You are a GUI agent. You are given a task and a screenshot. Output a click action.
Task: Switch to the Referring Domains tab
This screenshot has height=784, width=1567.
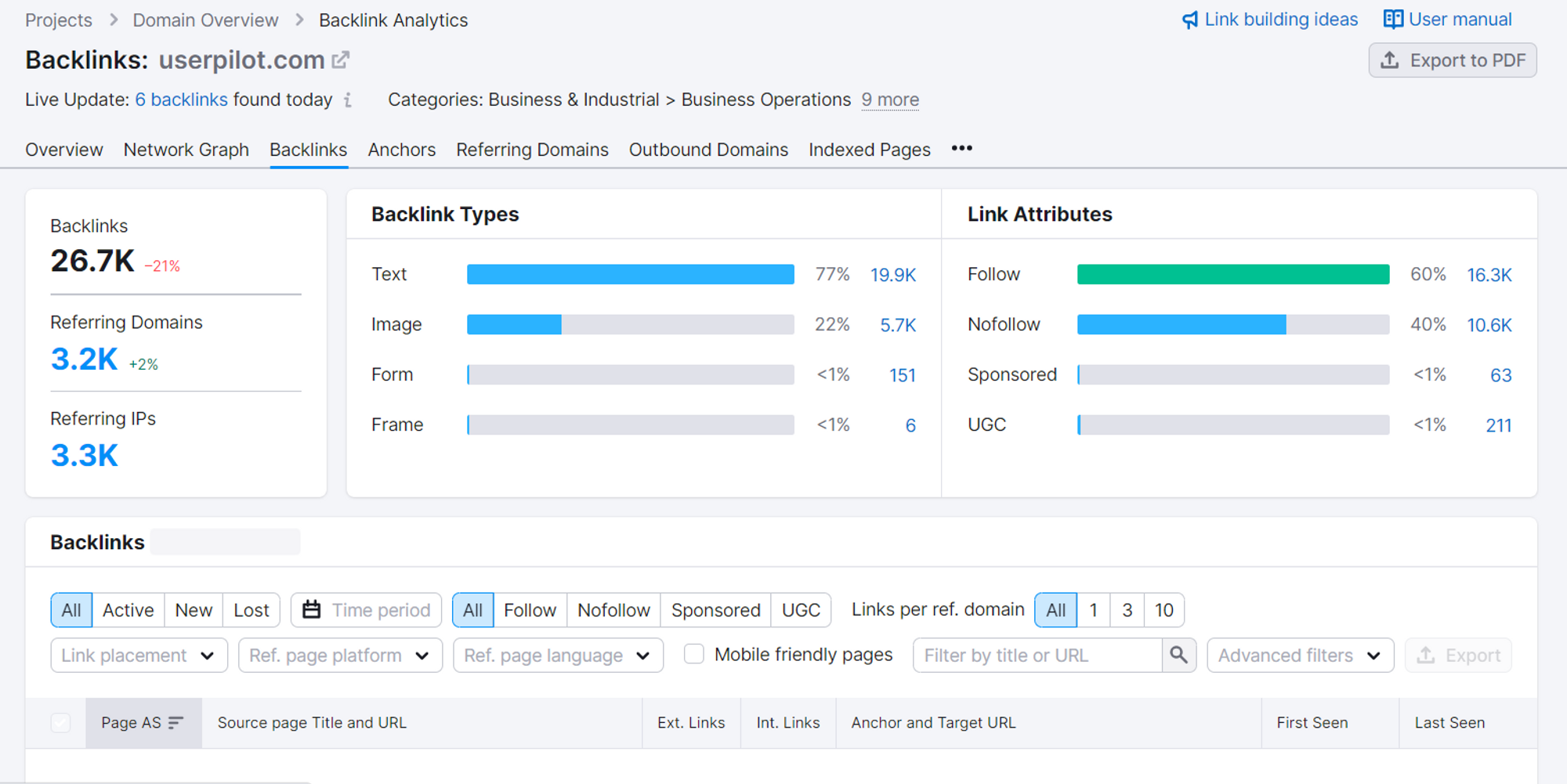coord(533,150)
